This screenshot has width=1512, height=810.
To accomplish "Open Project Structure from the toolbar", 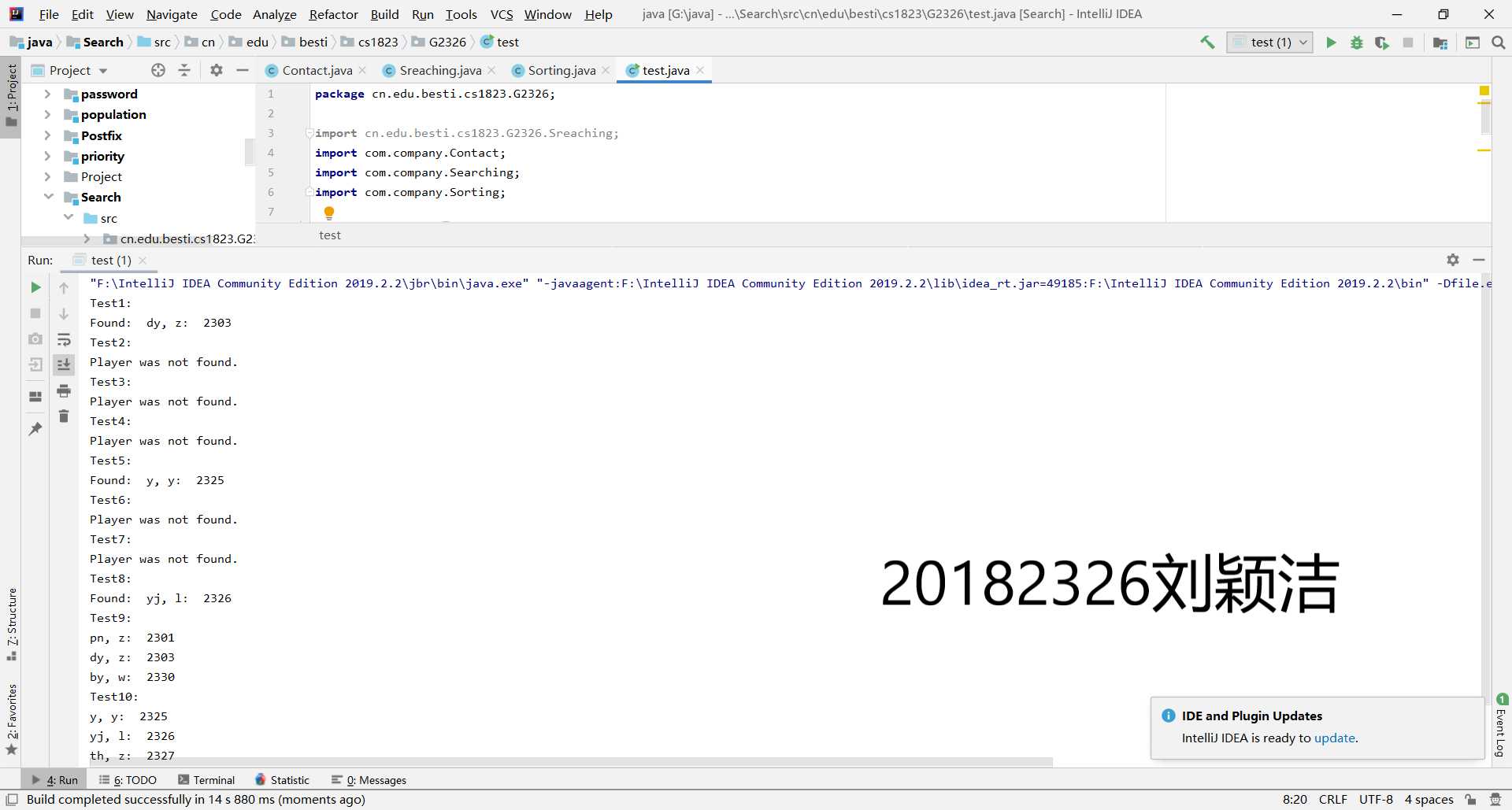I will click(1440, 43).
